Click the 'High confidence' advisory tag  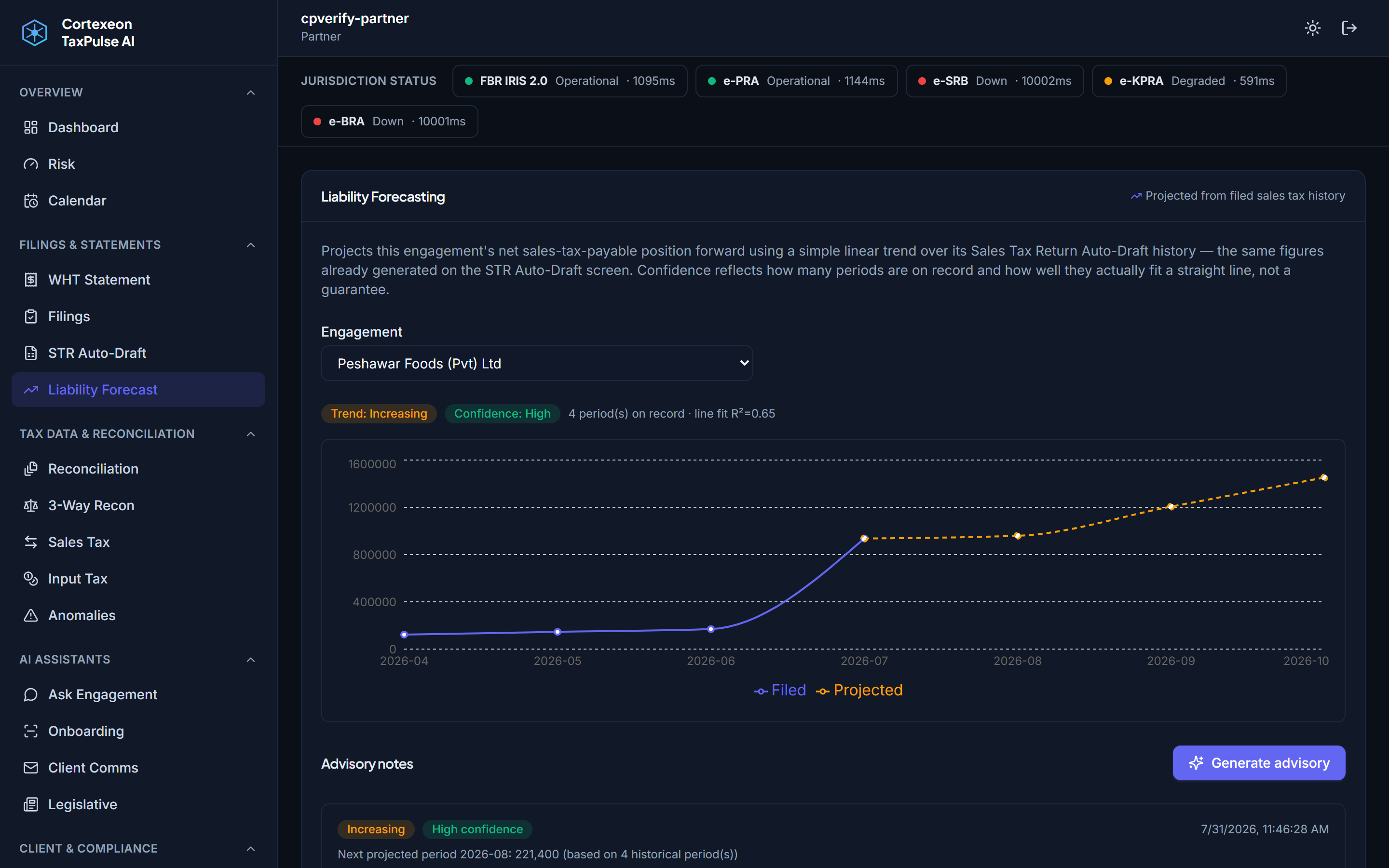pos(477,829)
